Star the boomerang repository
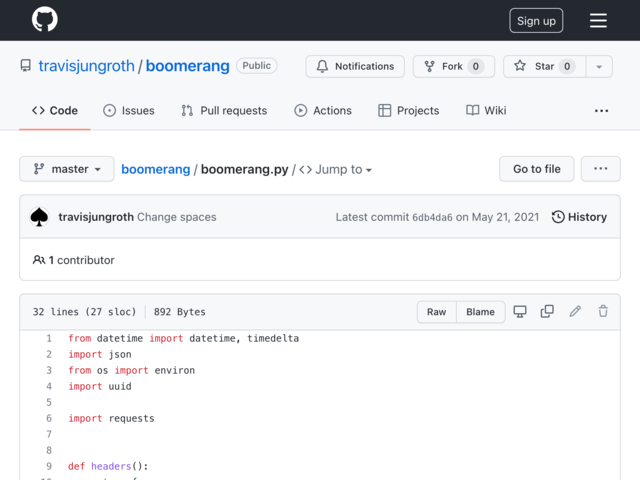The height and width of the screenshot is (480, 640). (x=544, y=66)
